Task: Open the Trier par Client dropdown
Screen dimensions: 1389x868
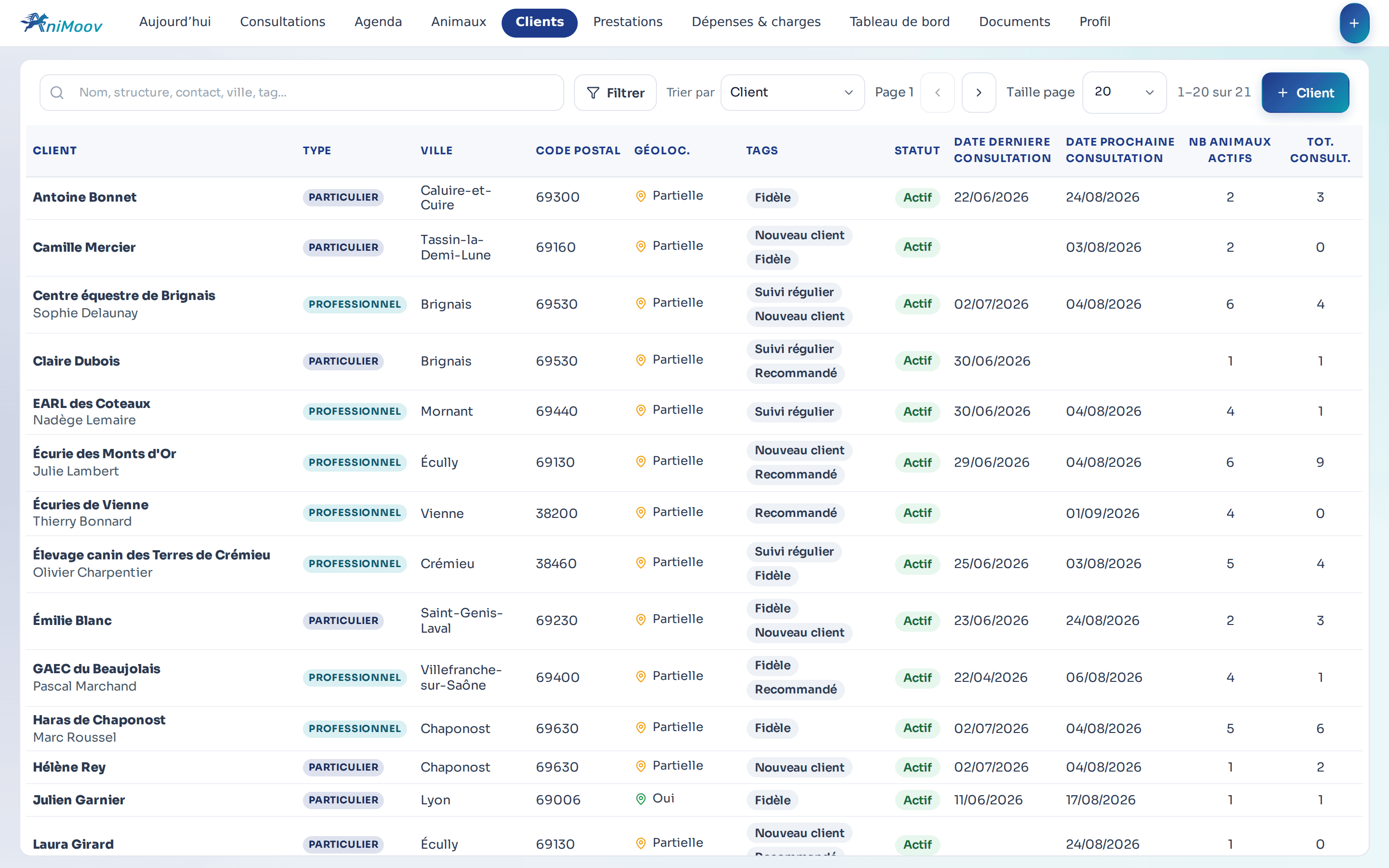Action: tap(792, 93)
